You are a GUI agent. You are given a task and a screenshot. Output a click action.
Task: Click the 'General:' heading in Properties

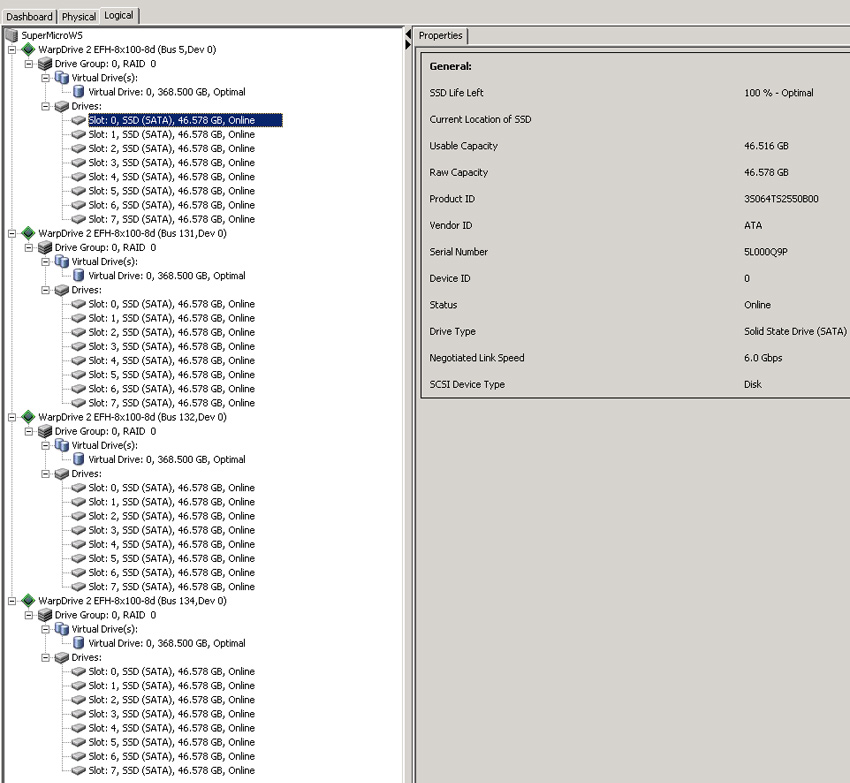point(450,67)
